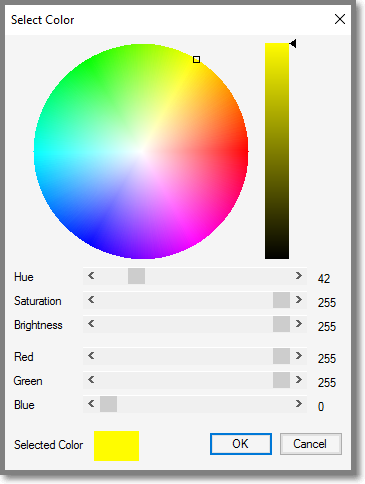The height and width of the screenshot is (484, 365).
Task: Pick red on the color wheel edge
Action: point(246,151)
